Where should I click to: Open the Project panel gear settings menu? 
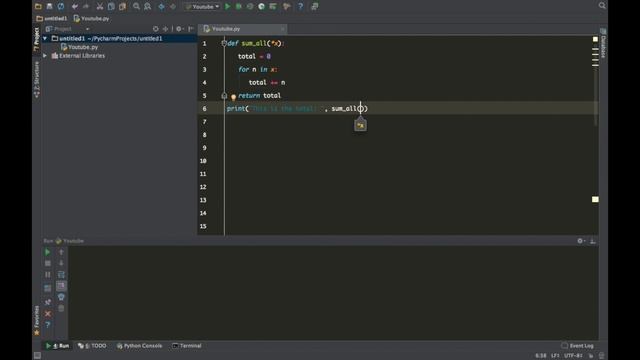point(179,29)
